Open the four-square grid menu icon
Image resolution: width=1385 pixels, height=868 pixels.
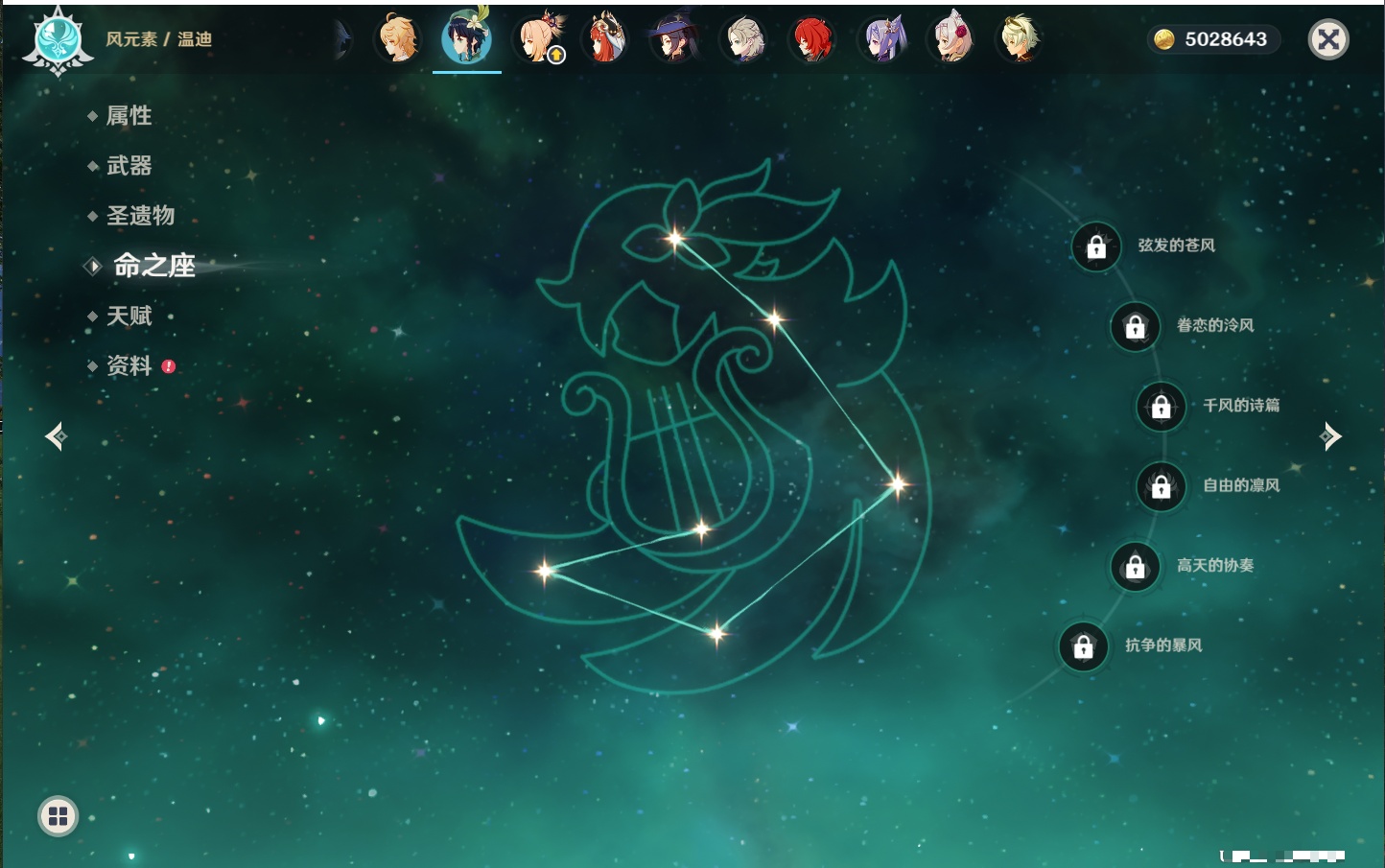(x=59, y=816)
